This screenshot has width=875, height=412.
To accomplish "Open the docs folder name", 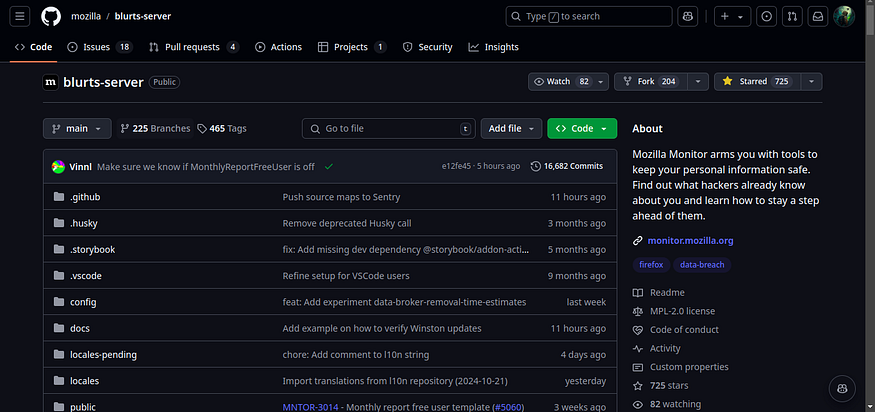I will (x=80, y=328).
